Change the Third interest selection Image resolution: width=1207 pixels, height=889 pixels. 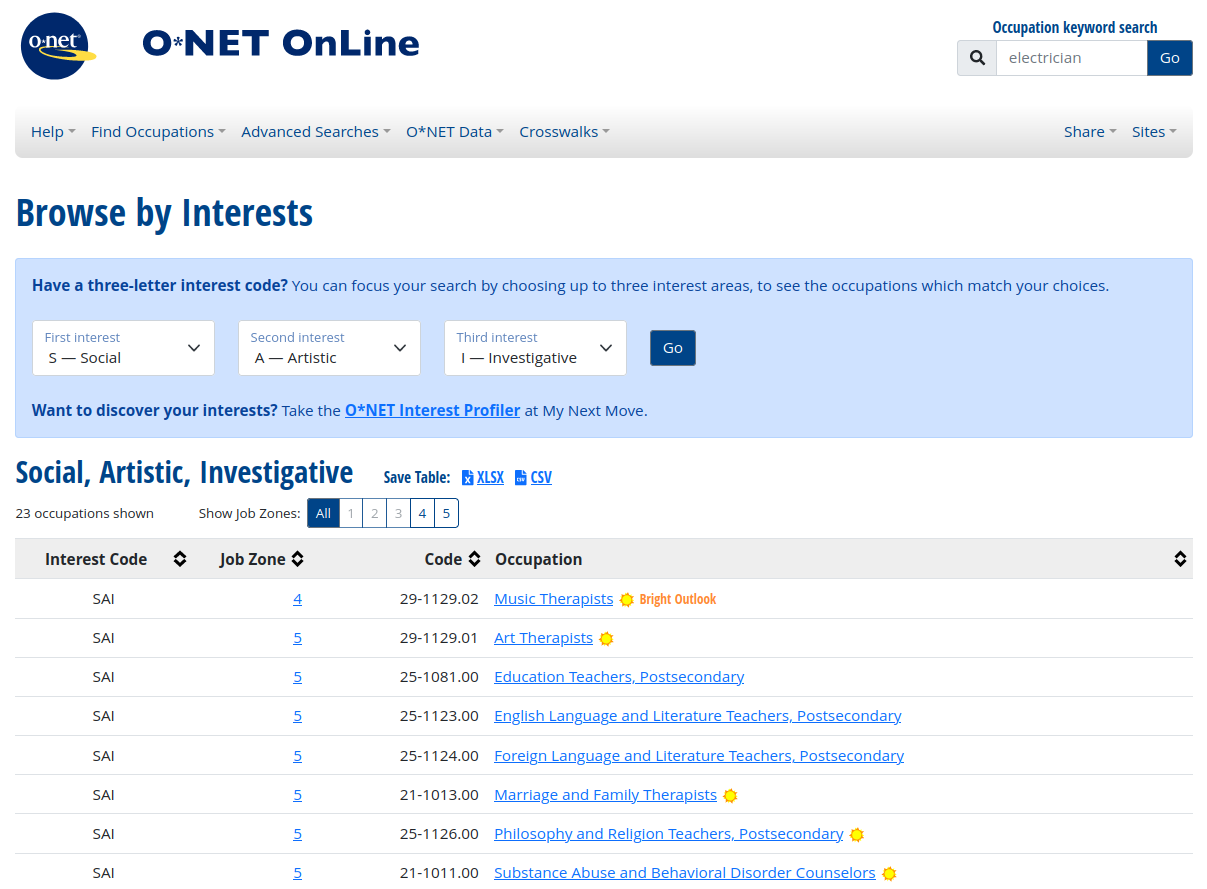pos(535,348)
